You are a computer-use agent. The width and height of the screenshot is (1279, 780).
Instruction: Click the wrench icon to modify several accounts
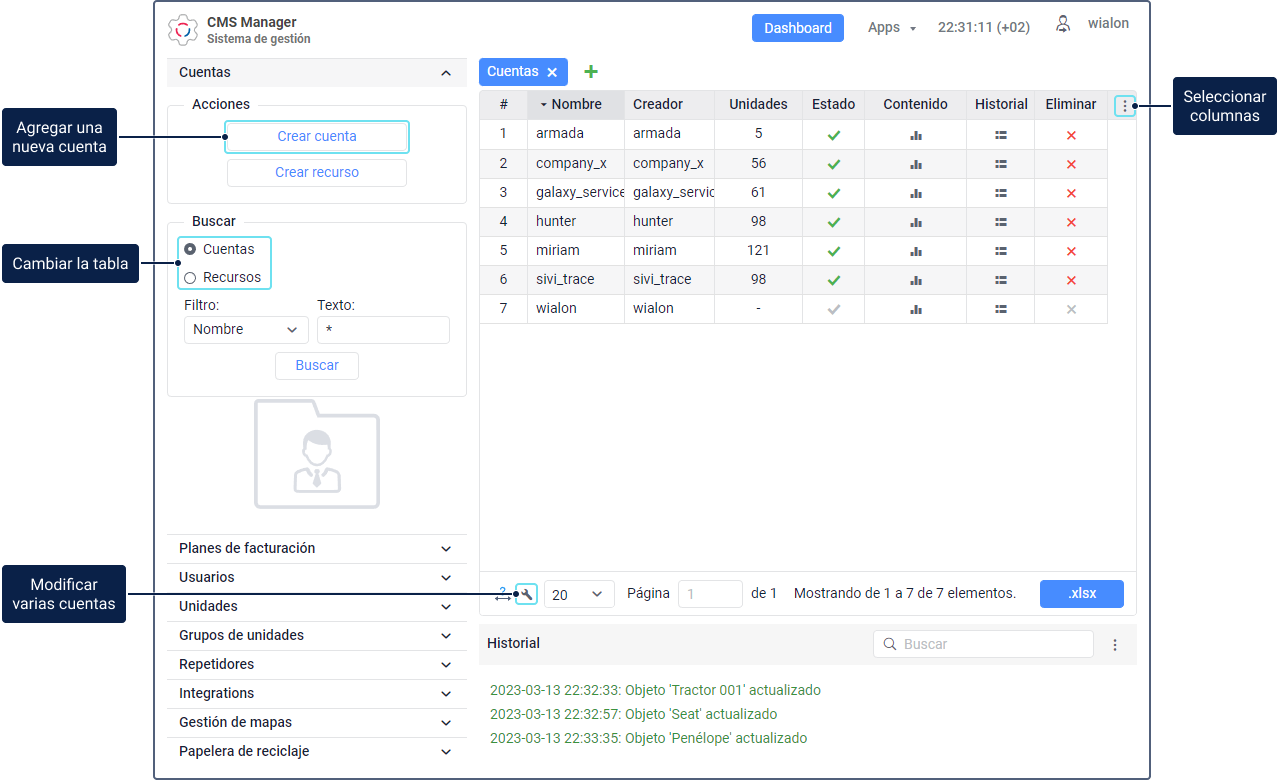pos(527,594)
